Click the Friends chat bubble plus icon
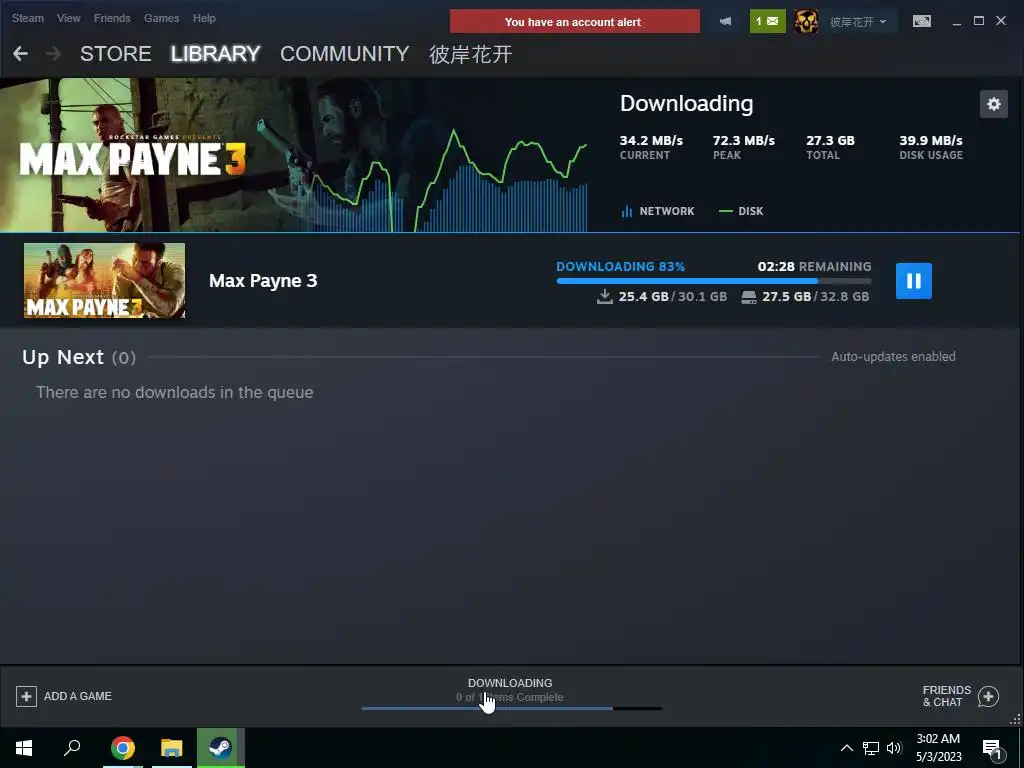The image size is (1024, 768). [989, 697]
